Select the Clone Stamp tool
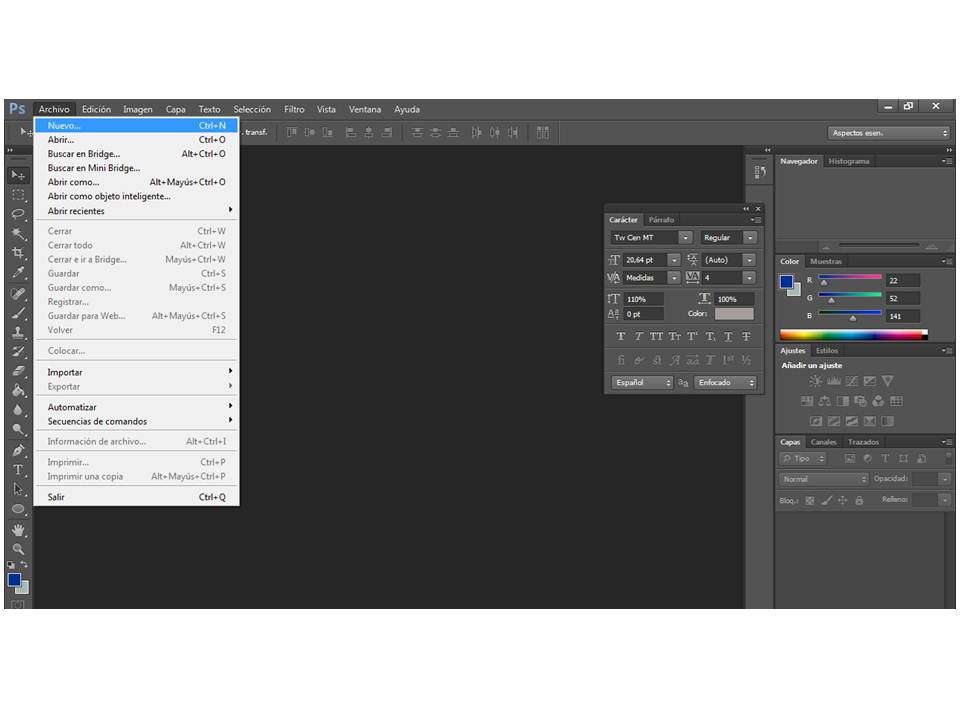This screenshot has height=720, width=960. pos(18,332)
